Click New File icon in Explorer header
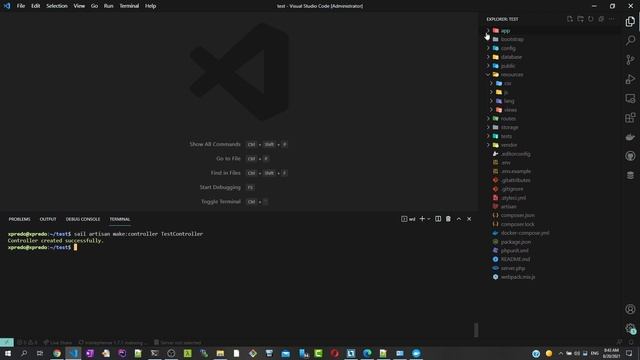 570,19
